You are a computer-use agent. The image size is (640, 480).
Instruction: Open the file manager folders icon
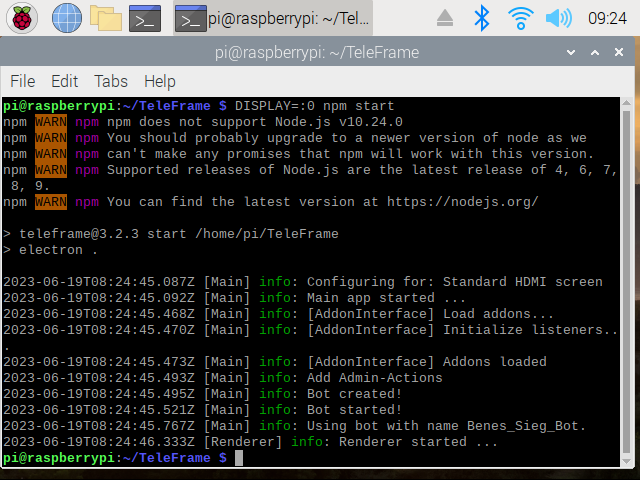106,18
